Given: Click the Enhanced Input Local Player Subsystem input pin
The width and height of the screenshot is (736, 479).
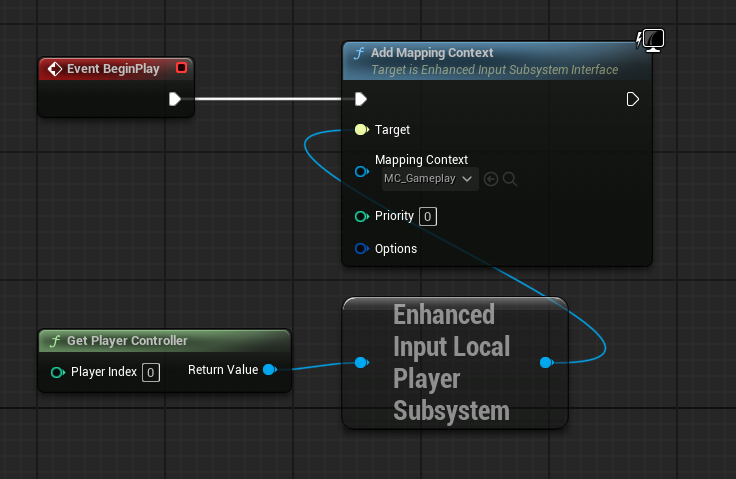Looking at the screenshot, I should click(361, 363).
